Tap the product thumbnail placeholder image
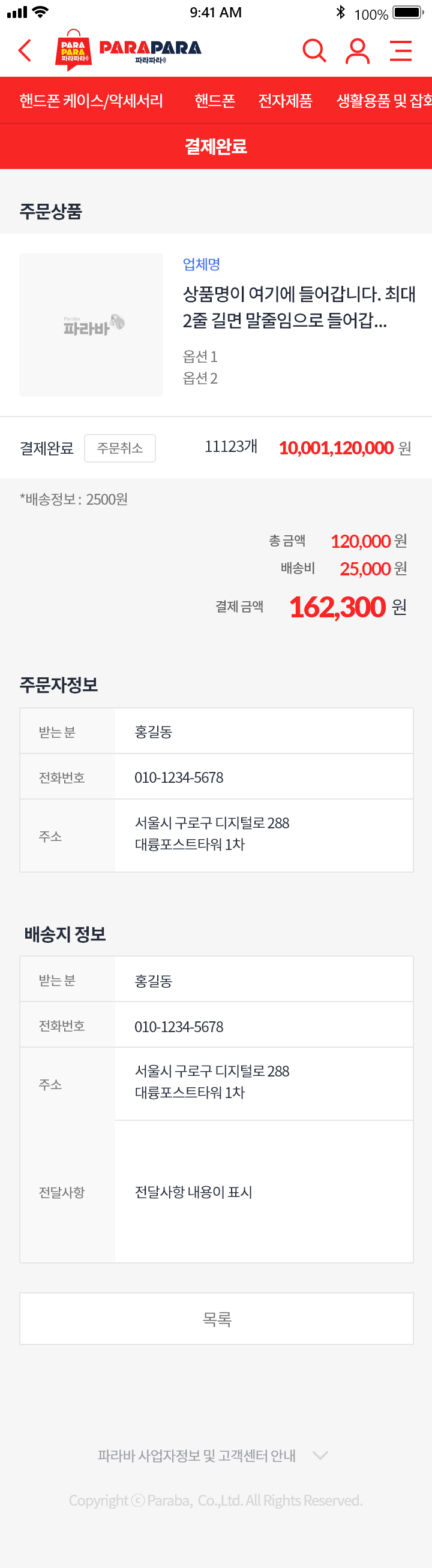Screen dimensions: 432x1568 coord(91,325)
